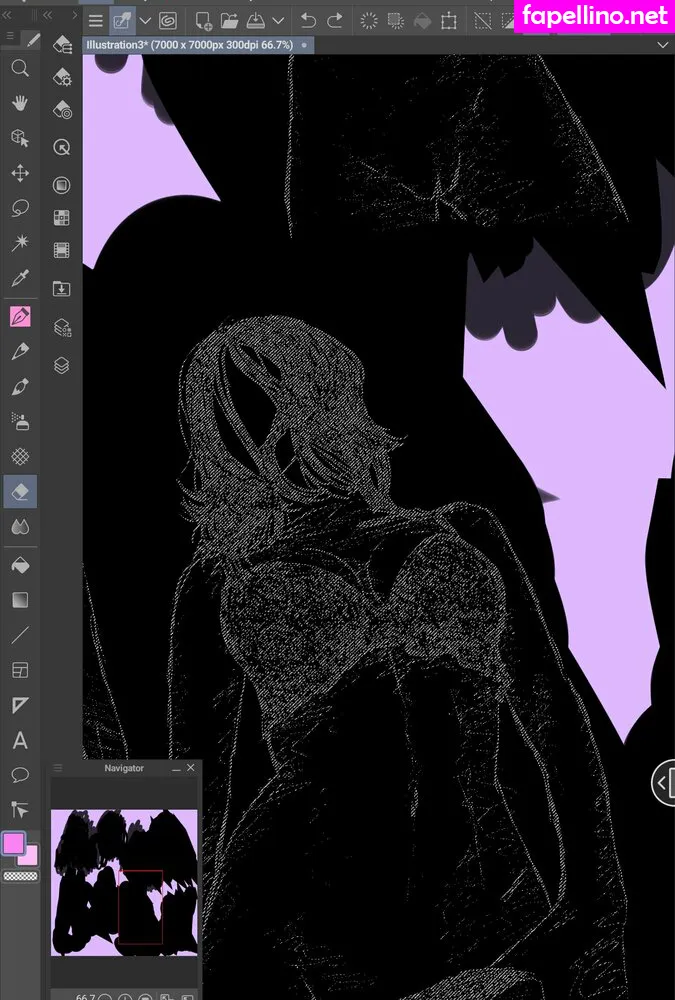Screen dimensions: 675x1000
Task: Select the Gradient tool
Action: 19,601
